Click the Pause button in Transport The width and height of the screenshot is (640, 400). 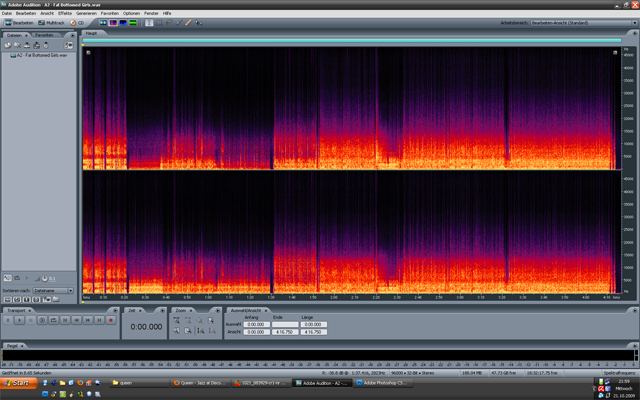(x=31, y=320)
